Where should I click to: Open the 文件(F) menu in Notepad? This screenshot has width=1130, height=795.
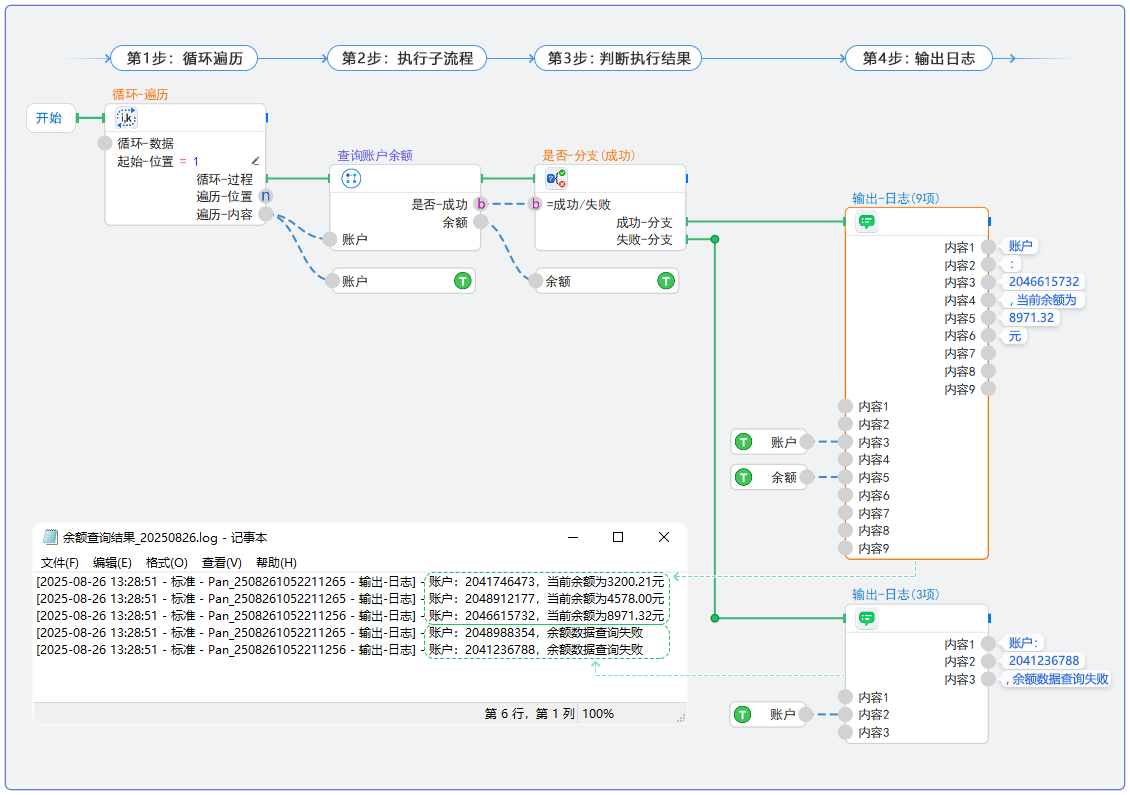(x=59, y=563)
